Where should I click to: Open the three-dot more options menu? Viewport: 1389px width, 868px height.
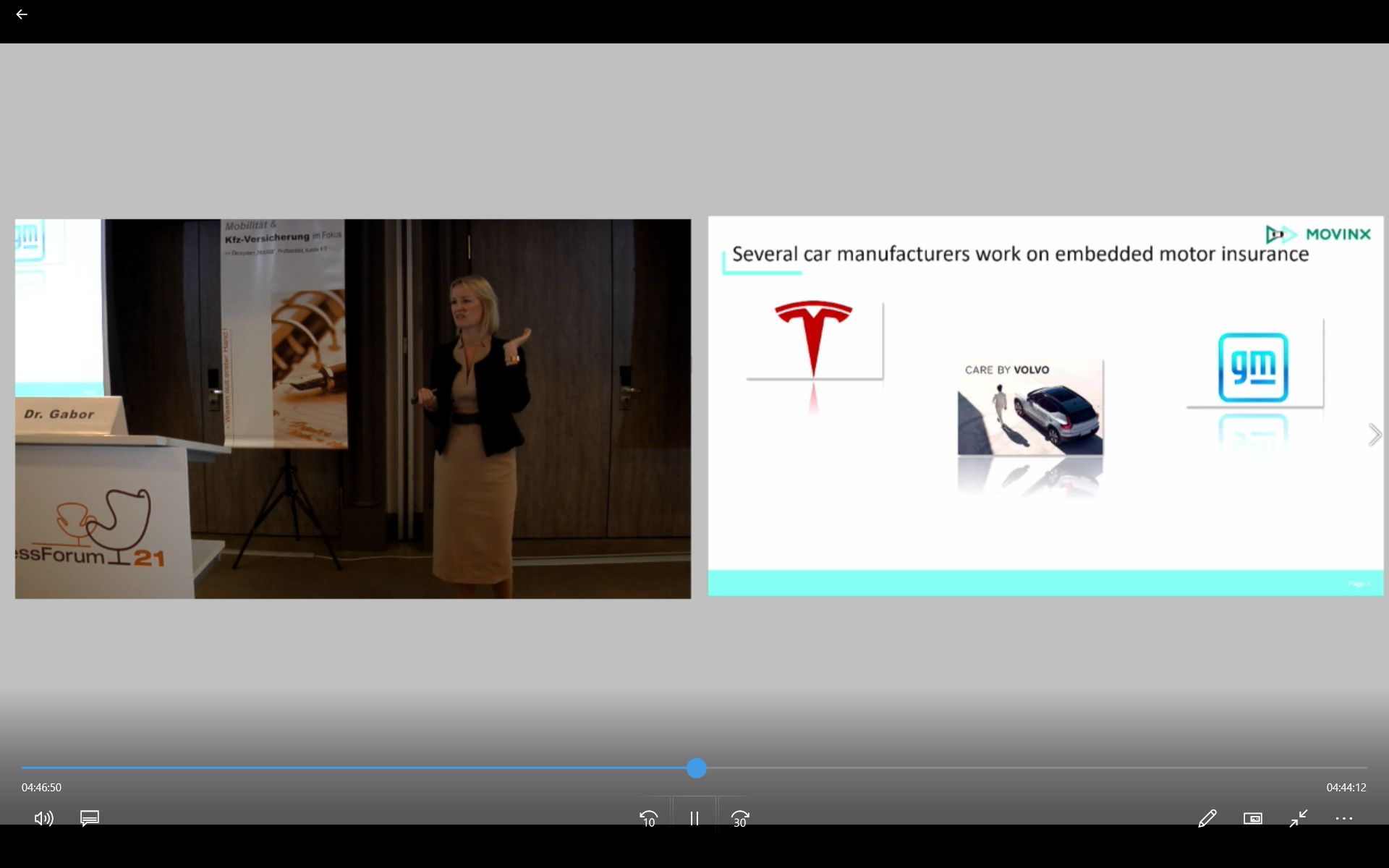[1343, 818]
